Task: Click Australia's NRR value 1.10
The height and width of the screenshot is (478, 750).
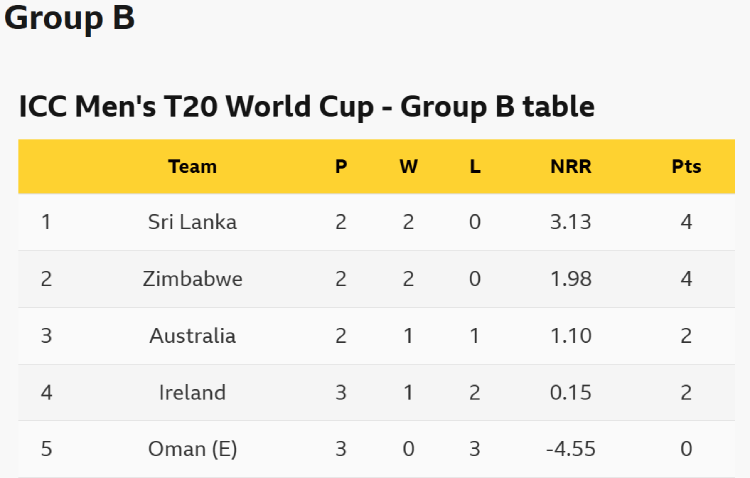Action: (571, 336)
